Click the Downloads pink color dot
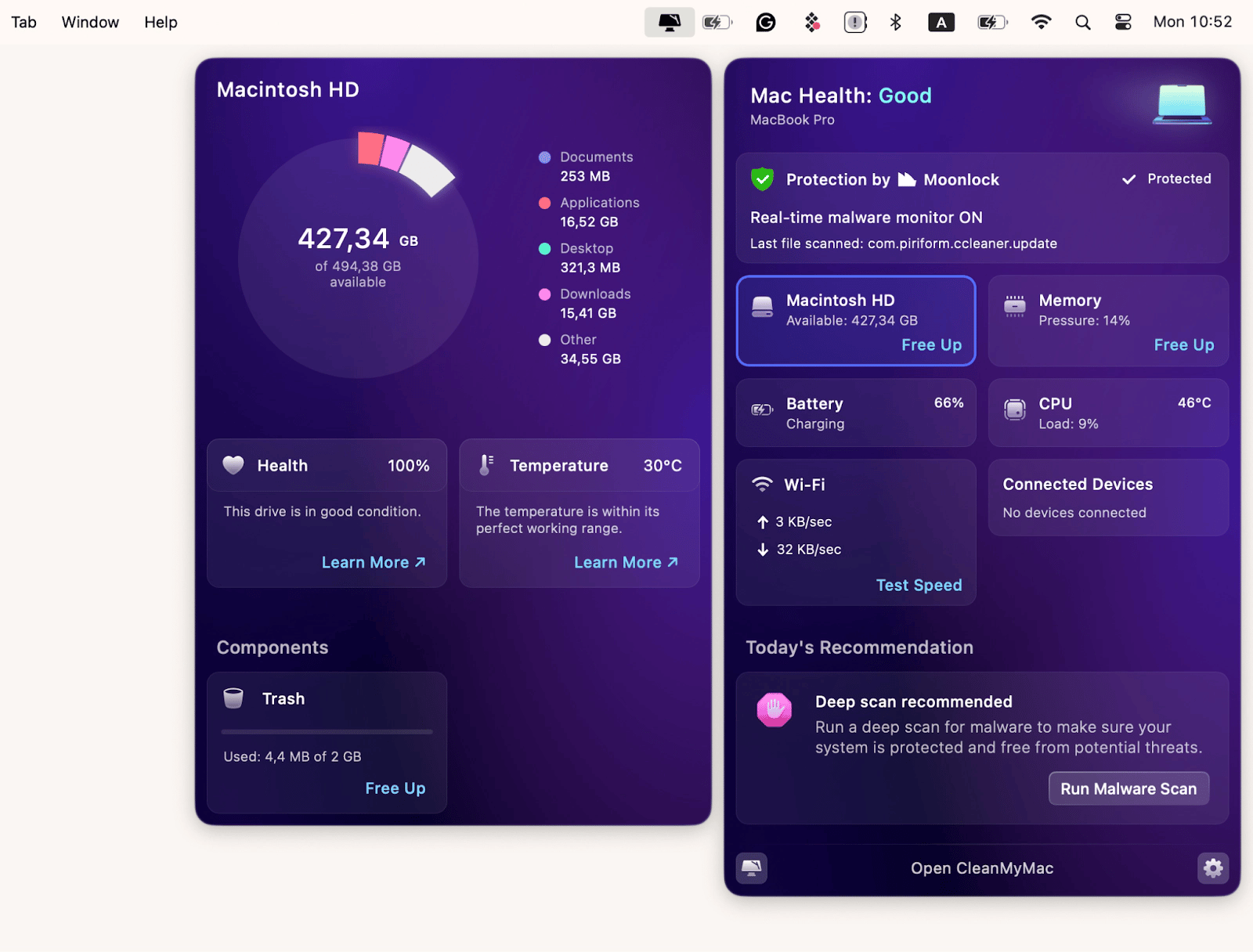 point(545,294)
